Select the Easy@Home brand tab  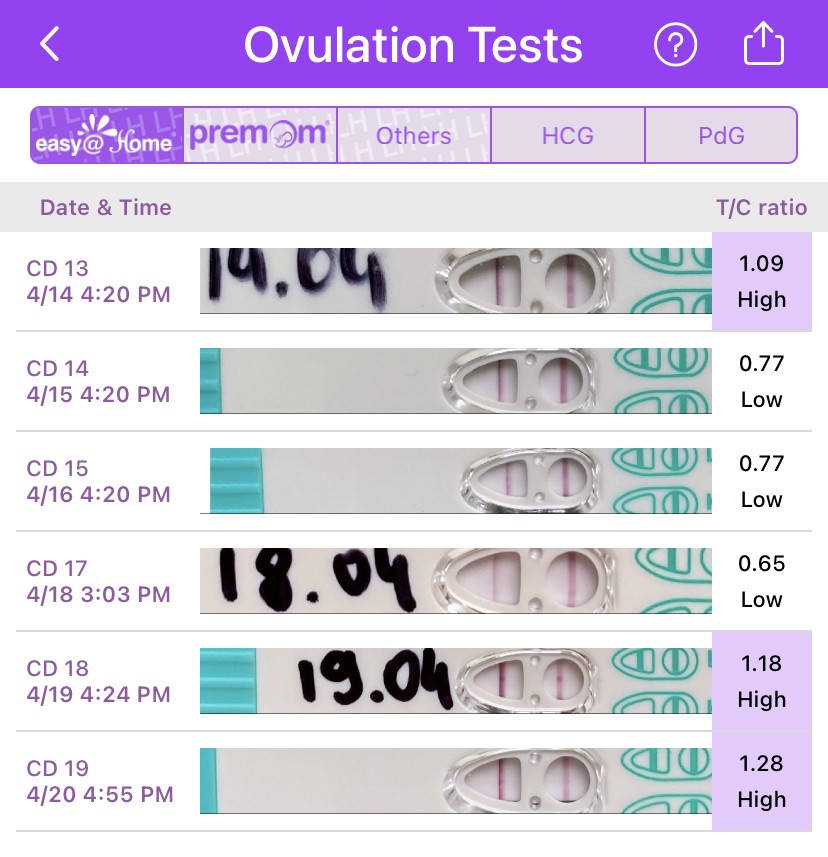click(x=107, y=135)
